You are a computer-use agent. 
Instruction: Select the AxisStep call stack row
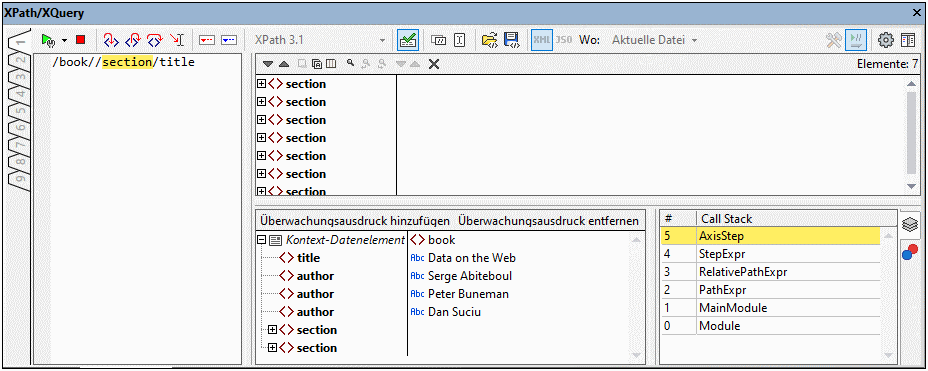point(770,236)
